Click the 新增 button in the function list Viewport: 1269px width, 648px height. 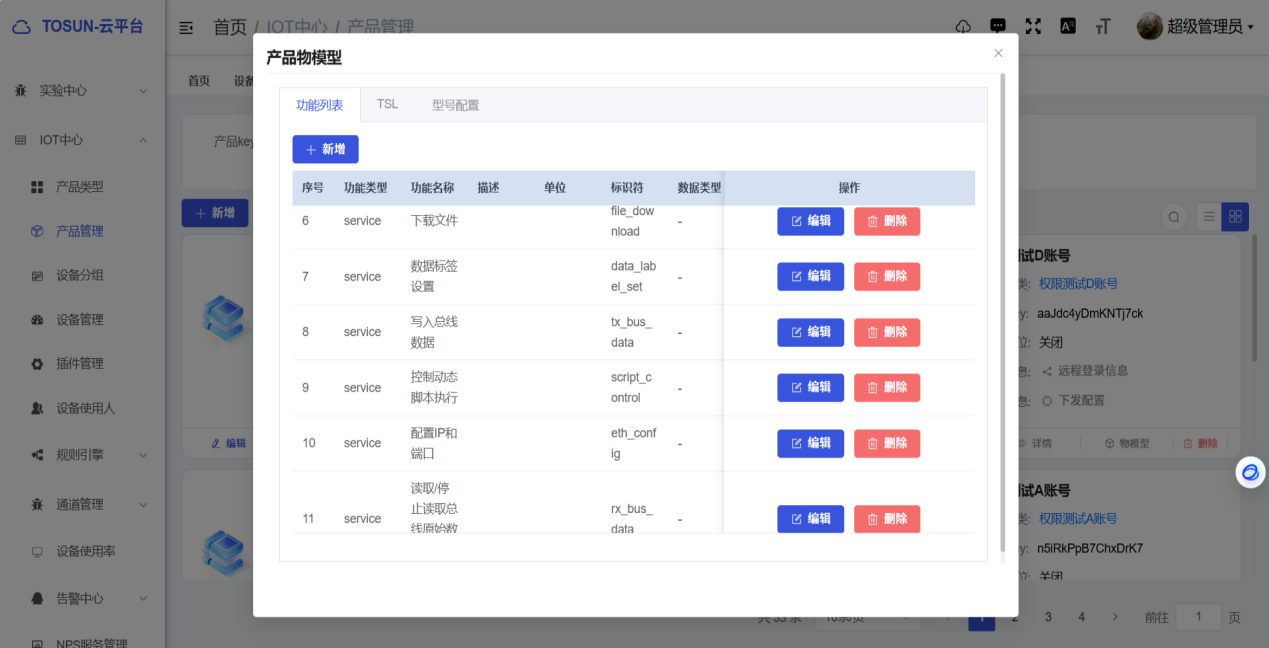325,148
